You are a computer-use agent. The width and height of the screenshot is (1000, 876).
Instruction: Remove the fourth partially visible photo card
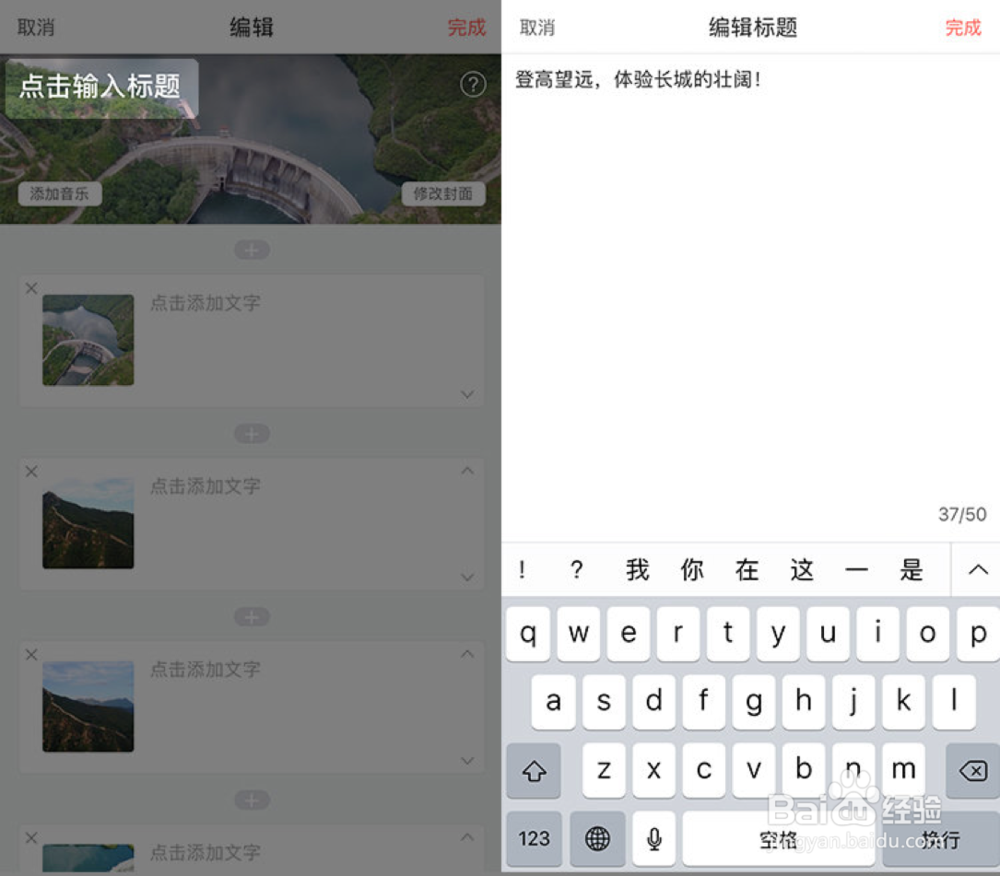(31, 837)
